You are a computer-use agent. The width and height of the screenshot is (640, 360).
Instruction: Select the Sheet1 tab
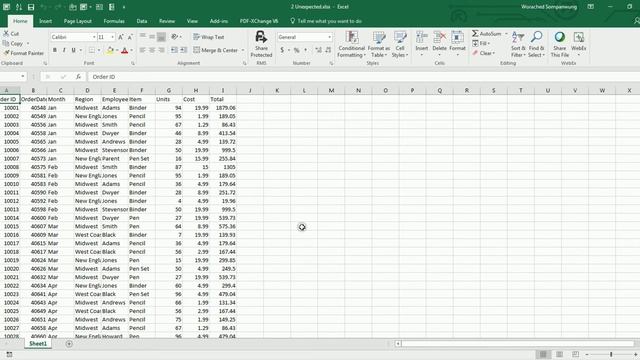click(38, 344)
